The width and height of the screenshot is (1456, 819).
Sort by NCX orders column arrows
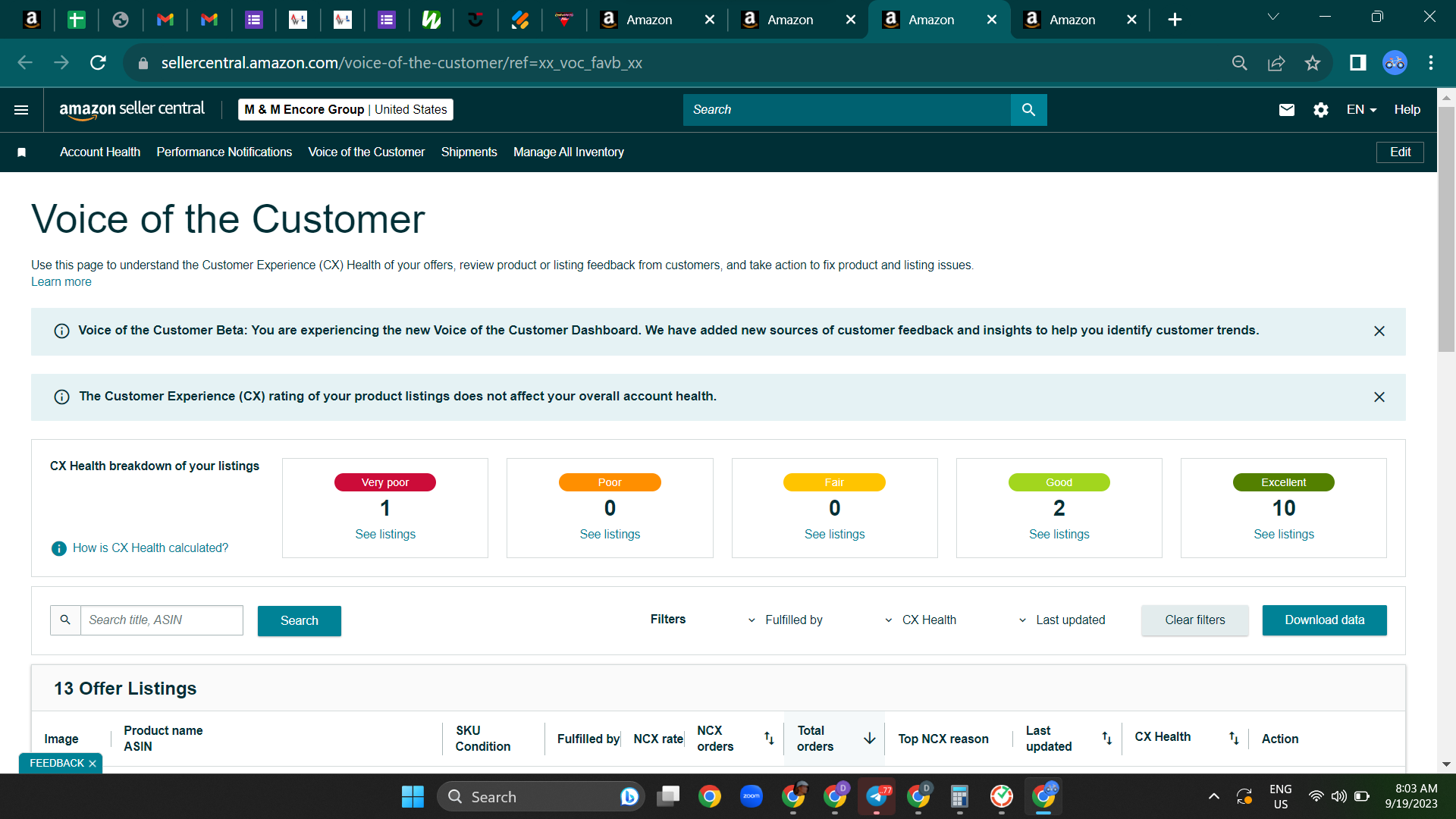coord(769,738)
